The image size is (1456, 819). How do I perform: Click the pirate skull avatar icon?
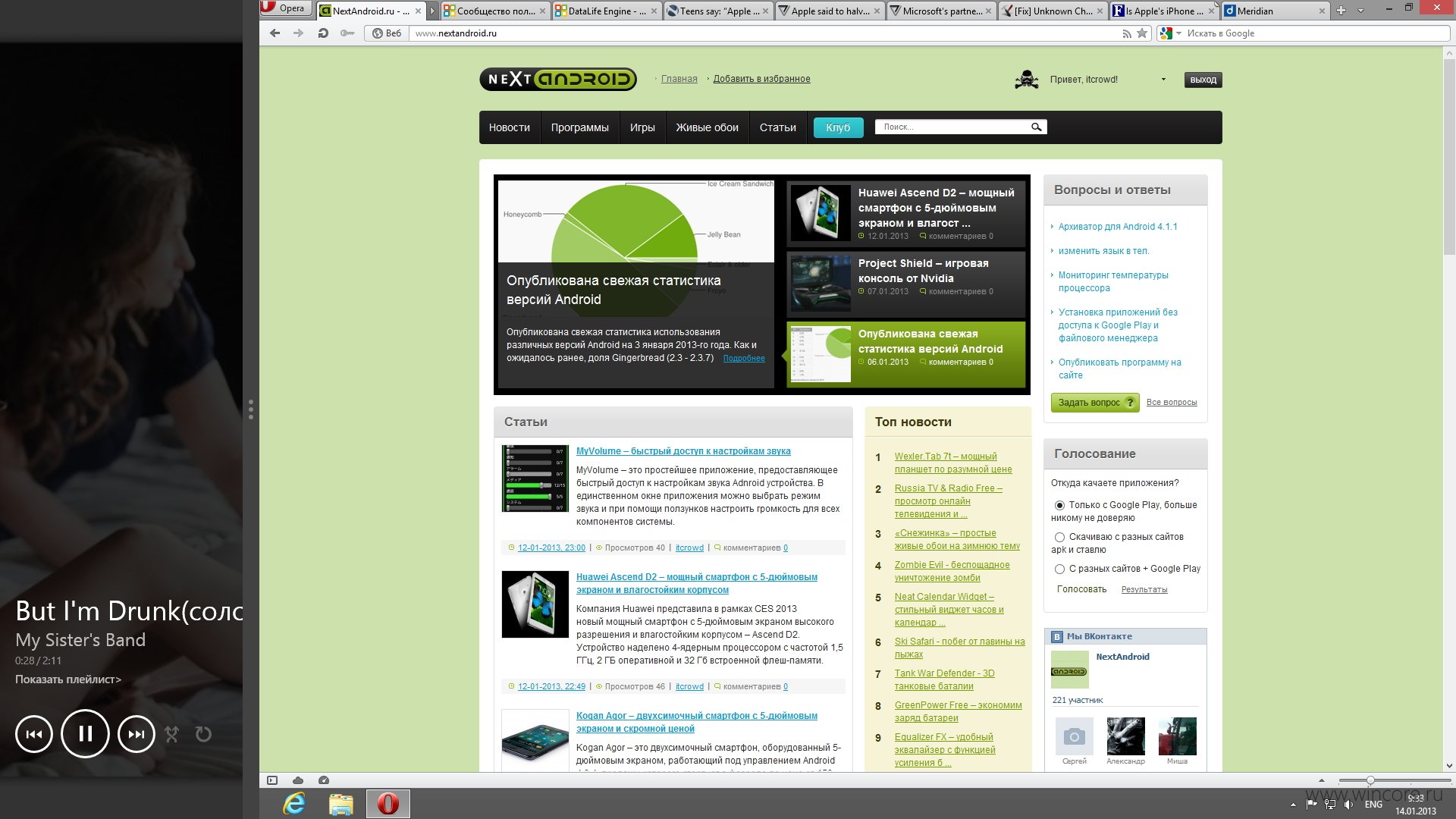1027,80
